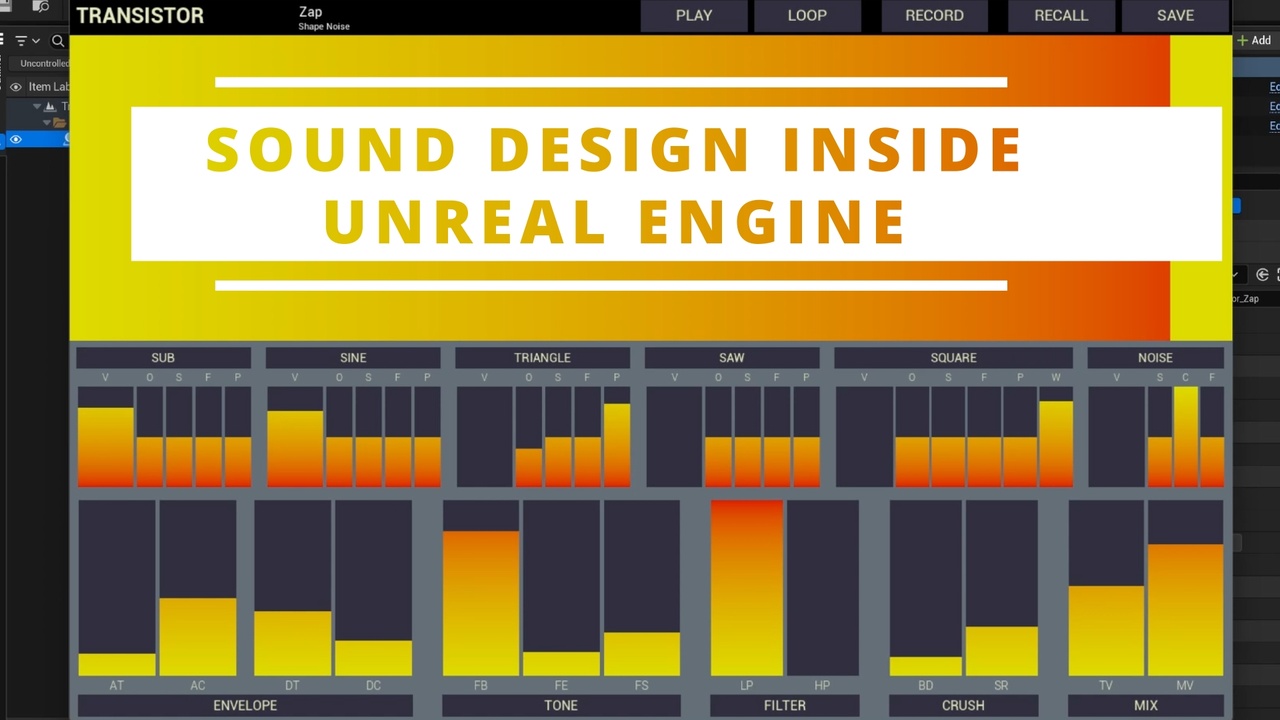Viewport: 1280px width, 720px height.
Task: Adjust the TV mix slider
Action: click(x=1106, y=588)
